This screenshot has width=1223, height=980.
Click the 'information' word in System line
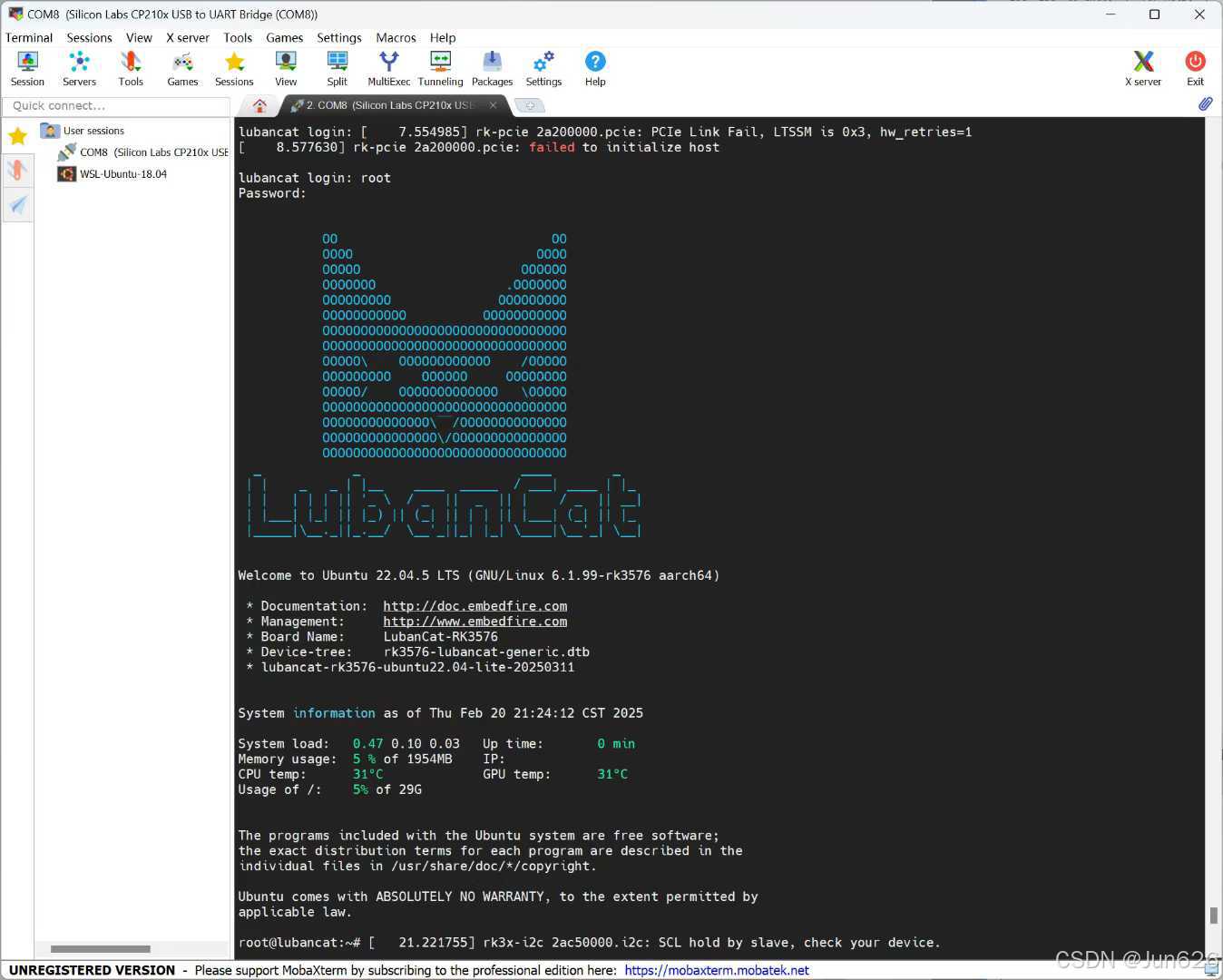334,713
